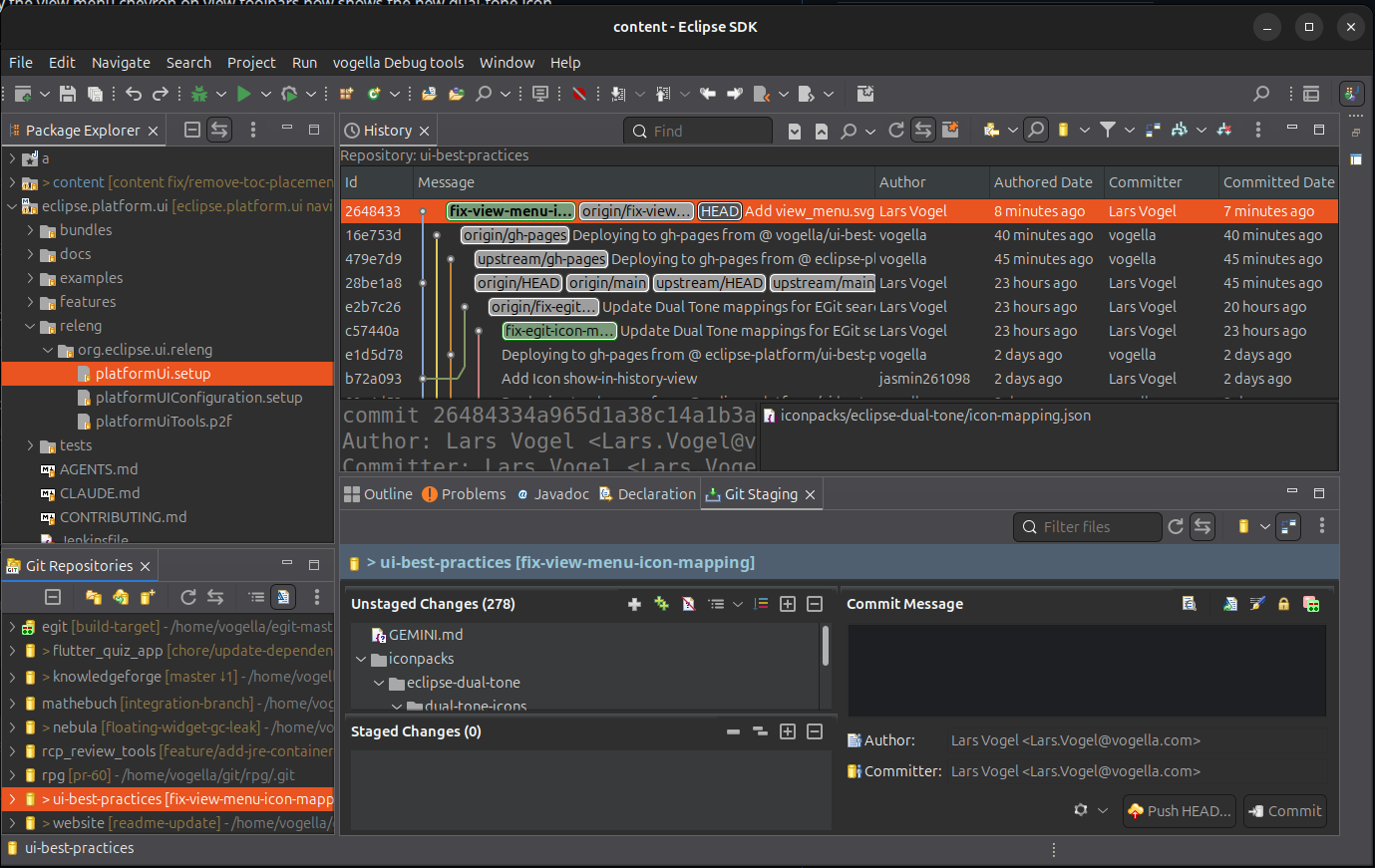
Task: Add Signed-off-by in commit message toolbar
Action: coord(1257,603)
